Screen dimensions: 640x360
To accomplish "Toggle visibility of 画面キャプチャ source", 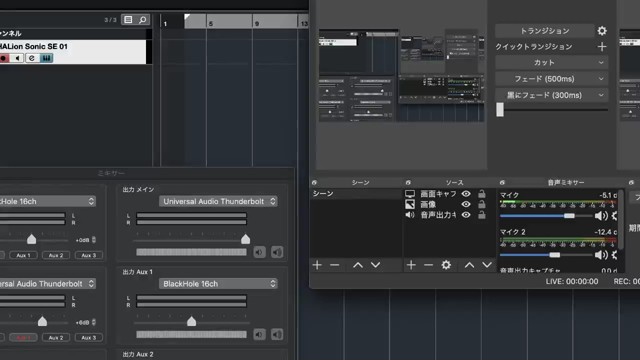I will pos(466,194).
